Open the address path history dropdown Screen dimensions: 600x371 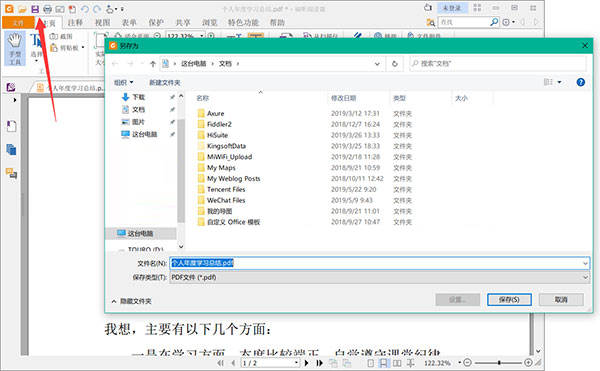pos(377,64)
